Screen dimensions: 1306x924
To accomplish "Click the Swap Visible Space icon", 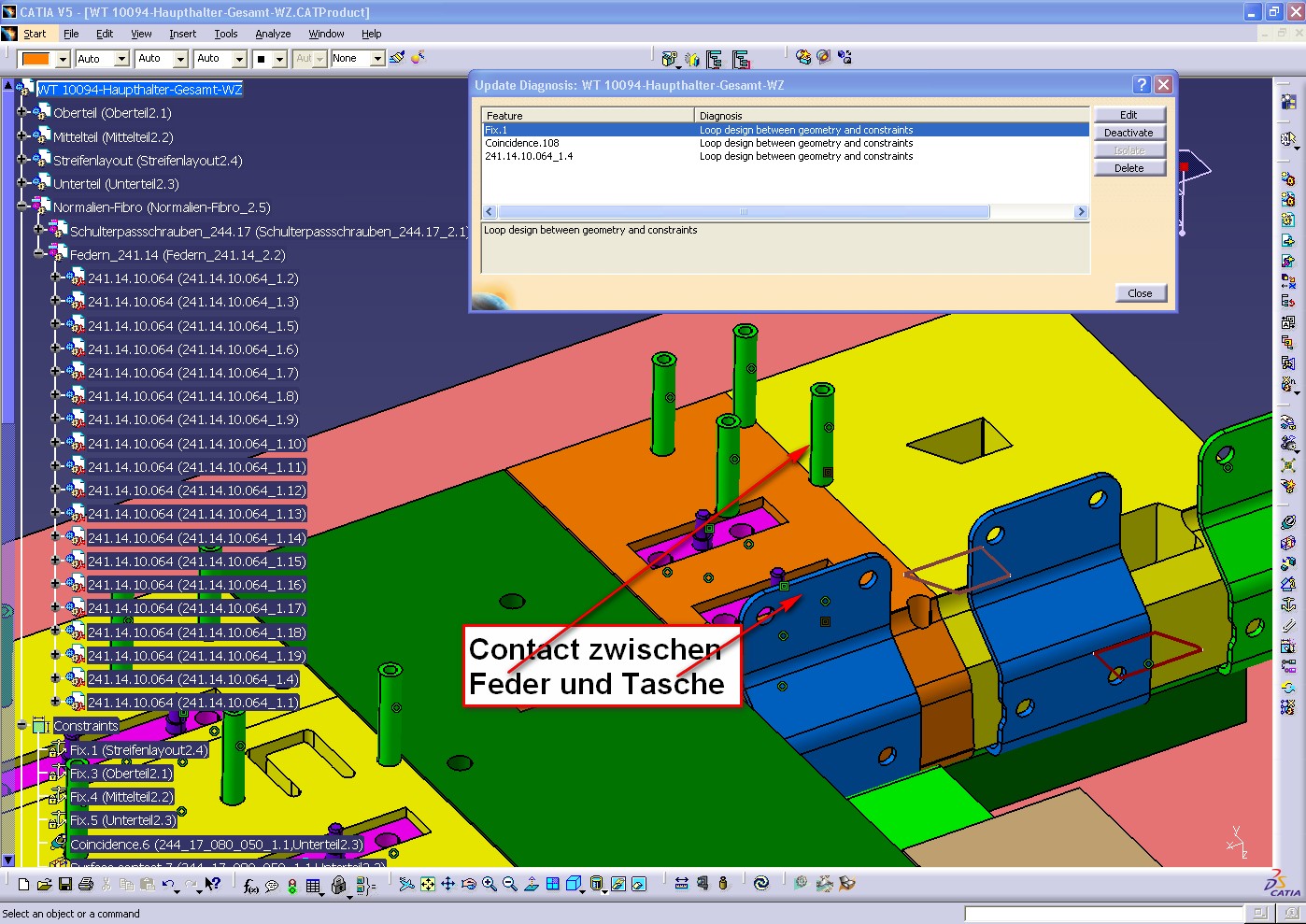I will pyautogui.click(x=639, y=884).
